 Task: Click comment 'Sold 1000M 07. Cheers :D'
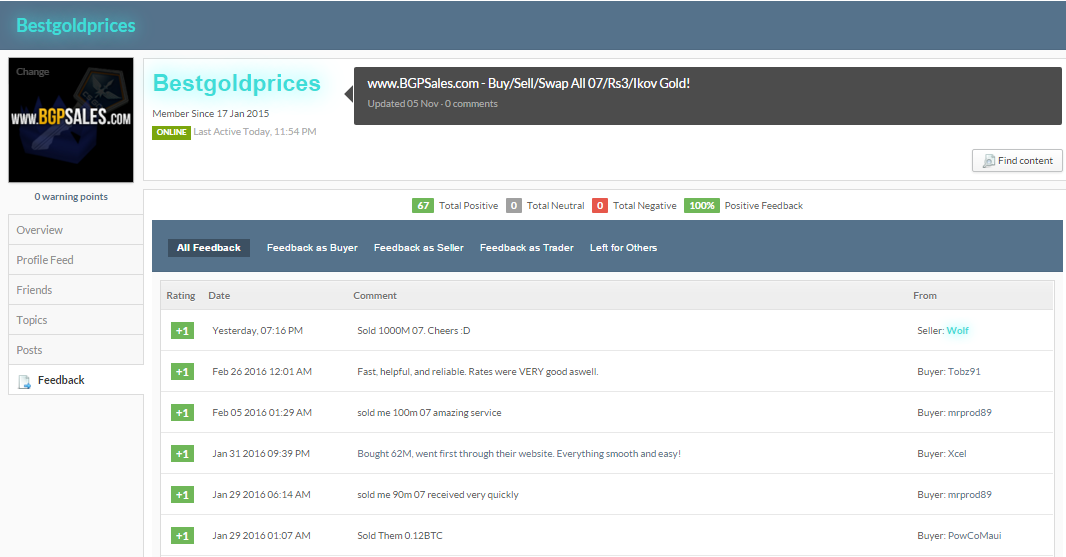[413, 331]
